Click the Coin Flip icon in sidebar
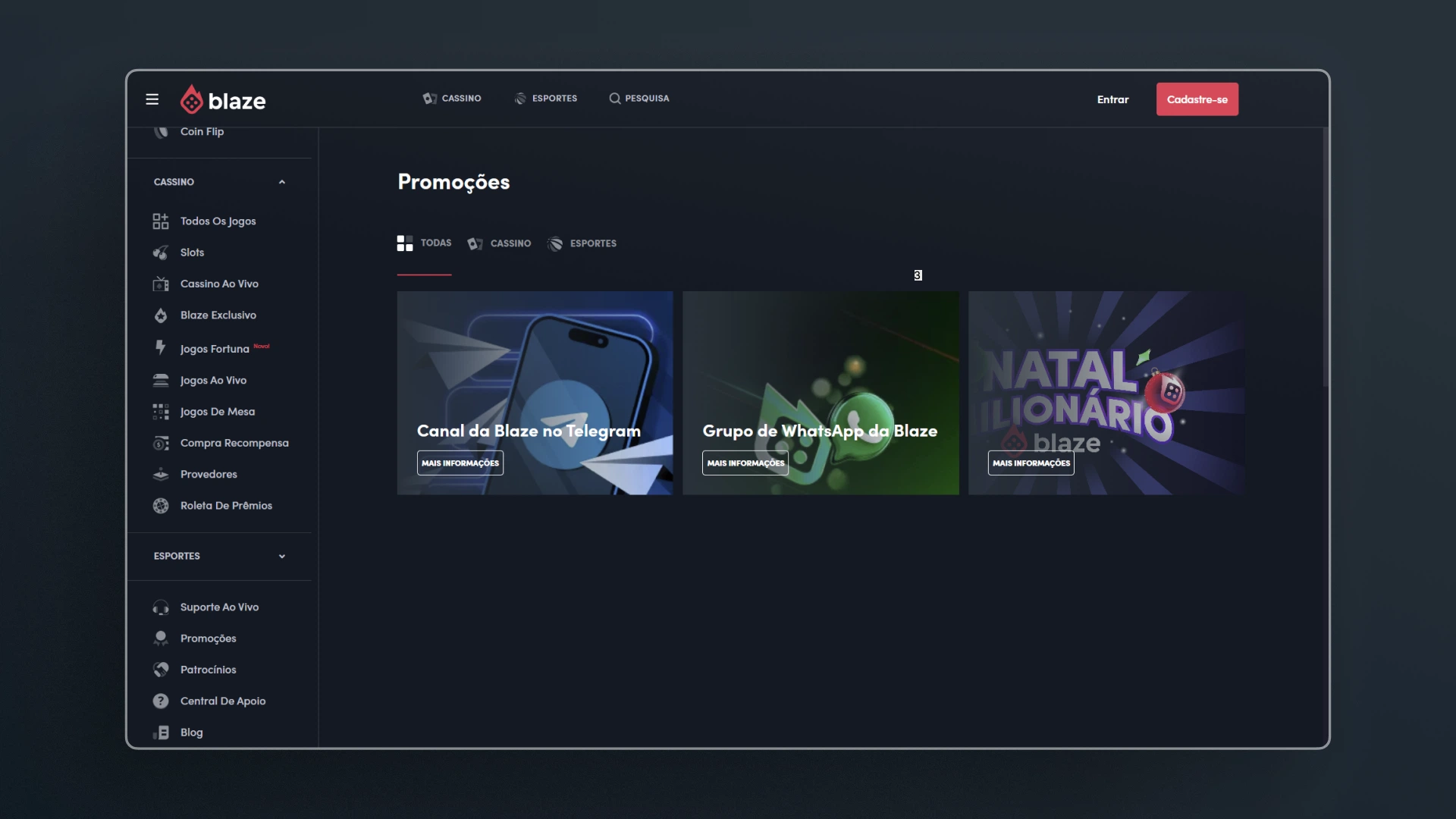This screenshot has width=1456, height=819. 161,132
